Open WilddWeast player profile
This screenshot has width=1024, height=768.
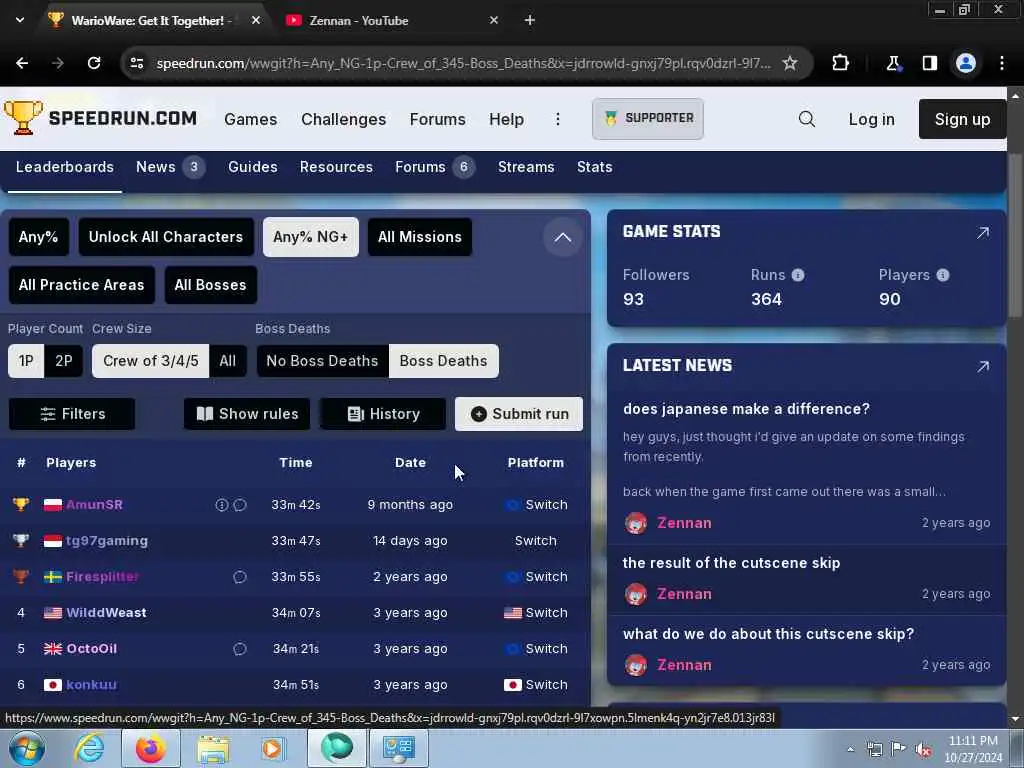[106, 613]
